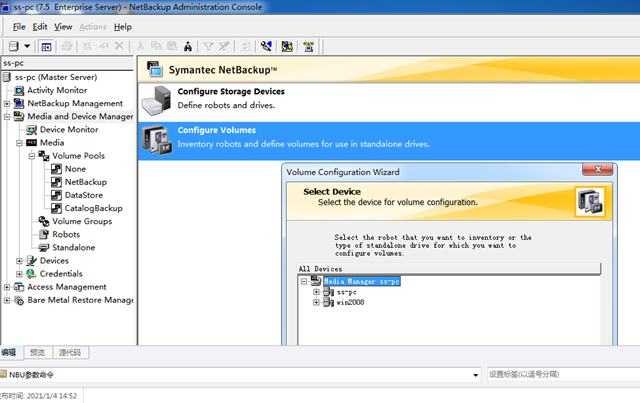Click the server login toolbar icon
This screenshot has width=640, height=403.
[x=13, y=46]
